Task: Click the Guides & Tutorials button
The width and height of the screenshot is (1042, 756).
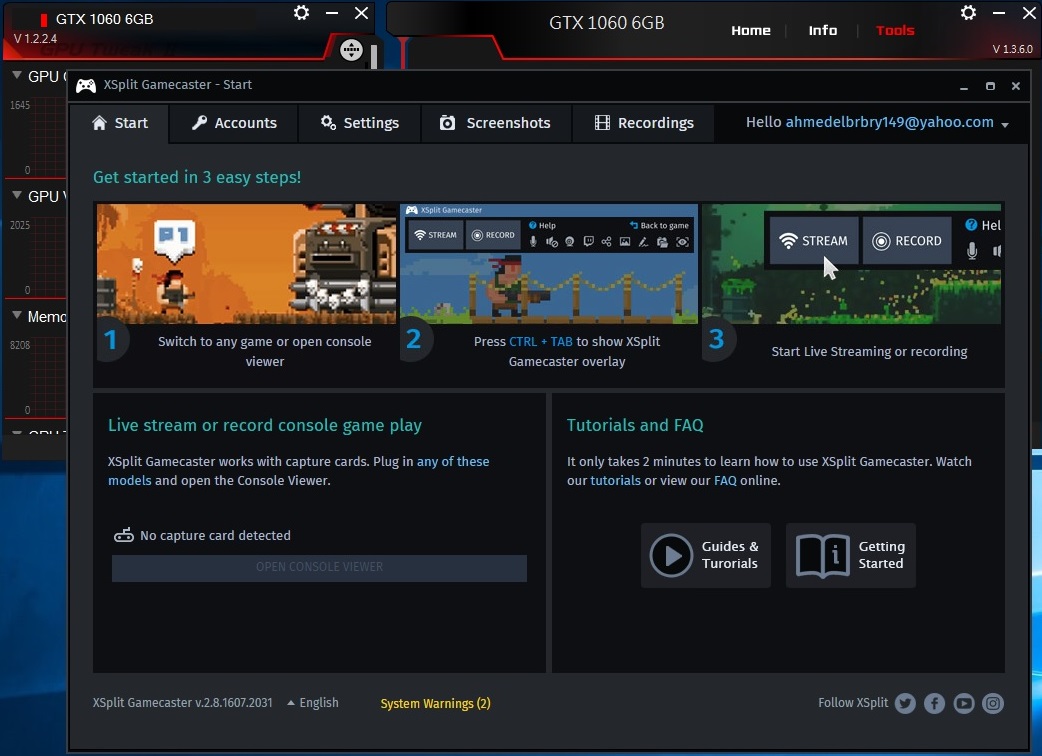Action: point(705,555)
